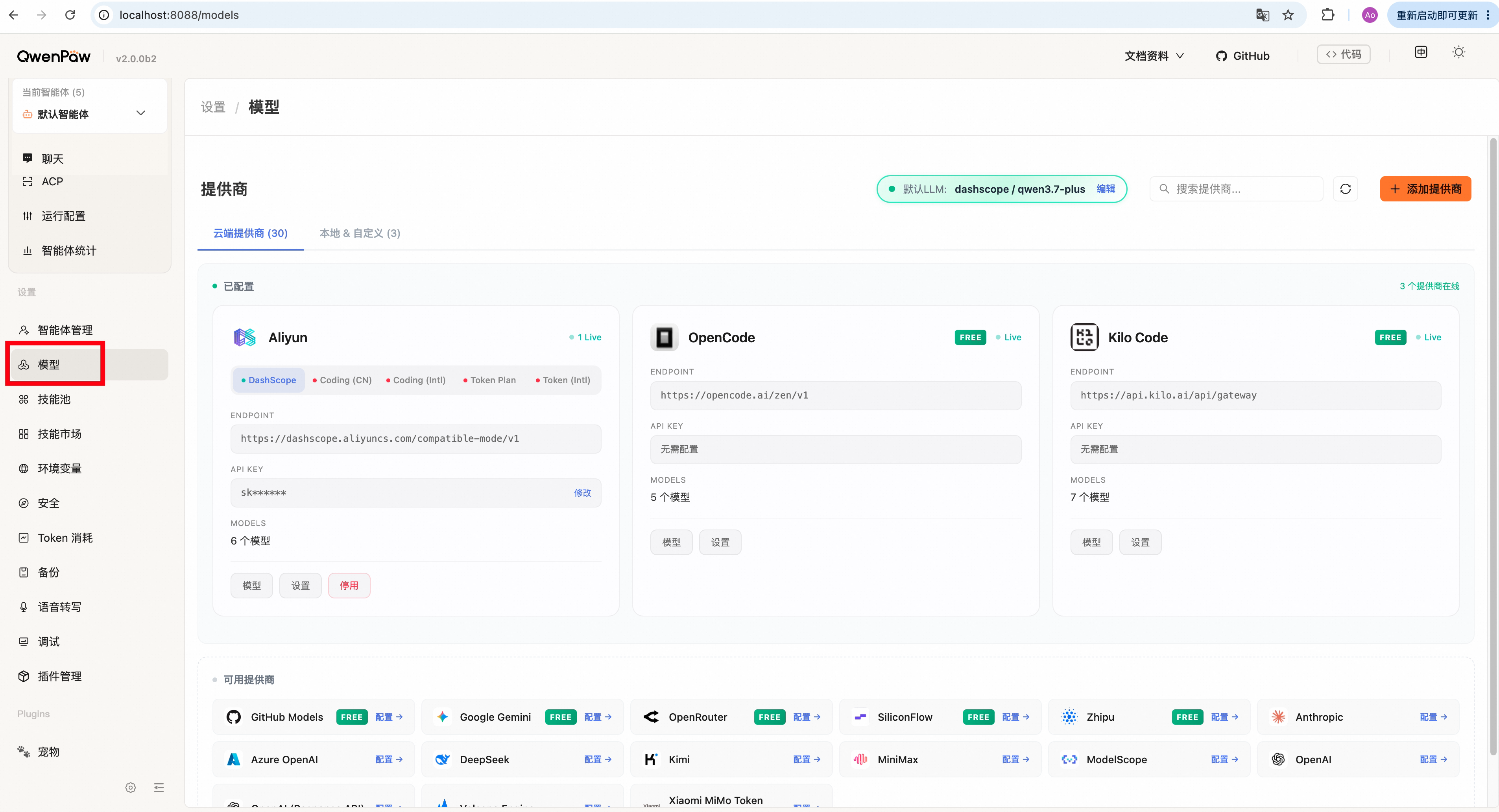Screen dimensions: 1499x812
Task: Select the Coding (CN) endpoint tab
Action: (x=342, y=380)
